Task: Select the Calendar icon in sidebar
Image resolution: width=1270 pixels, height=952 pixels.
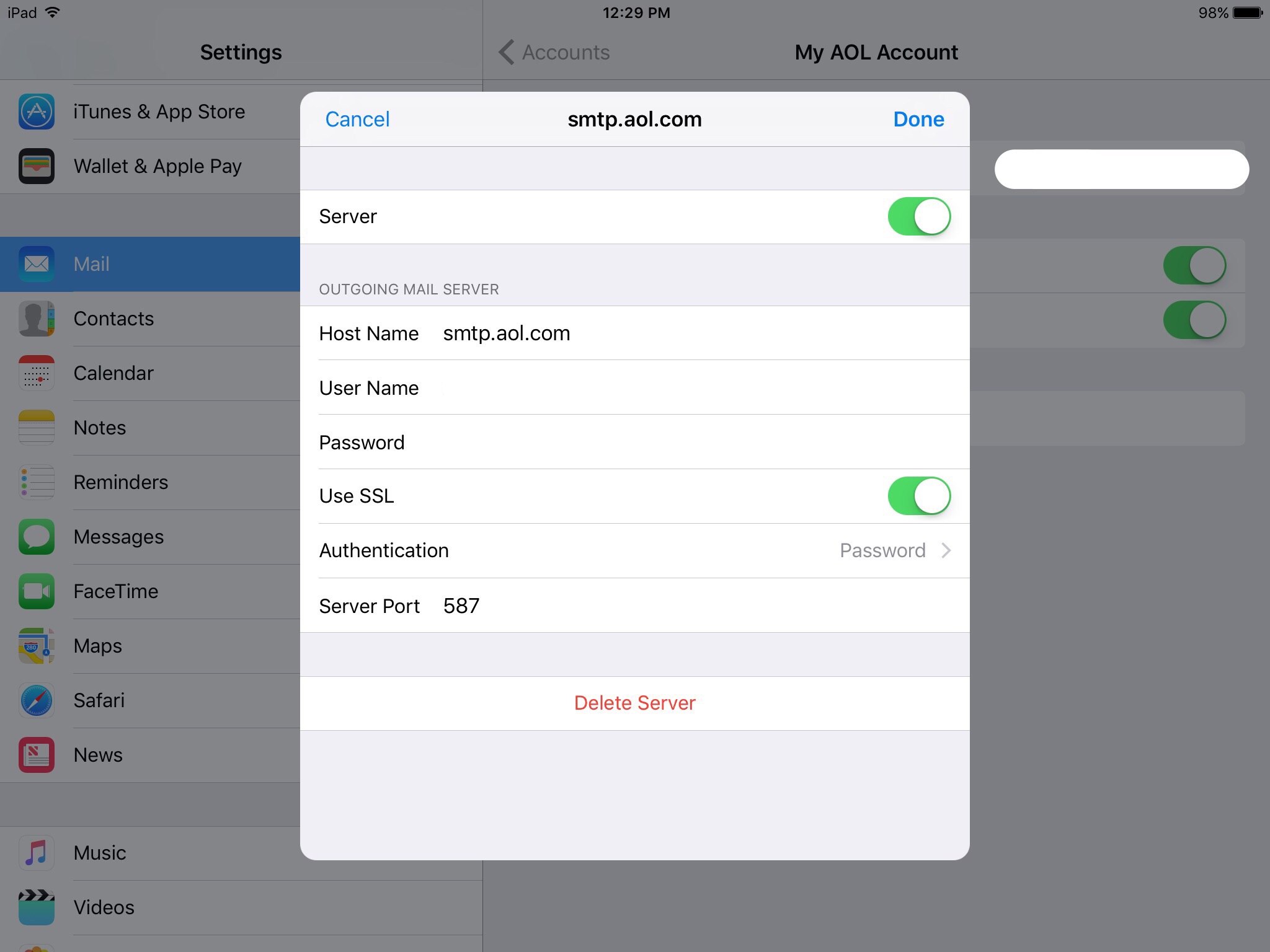Action: pos(37,373)
